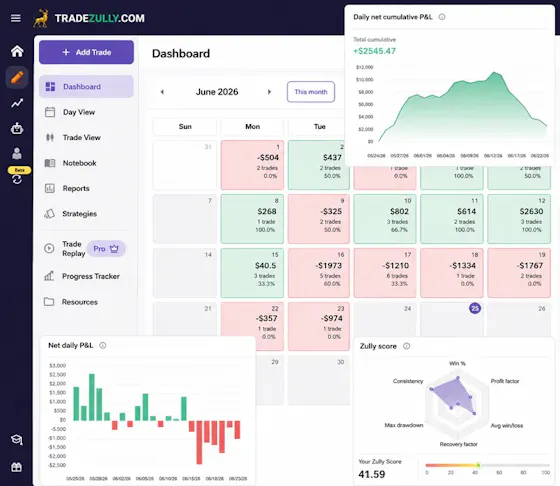The width and height of the screenshot is (560, 486).
Task: Open the hamburger menu icon
Action: coord(16,18)
